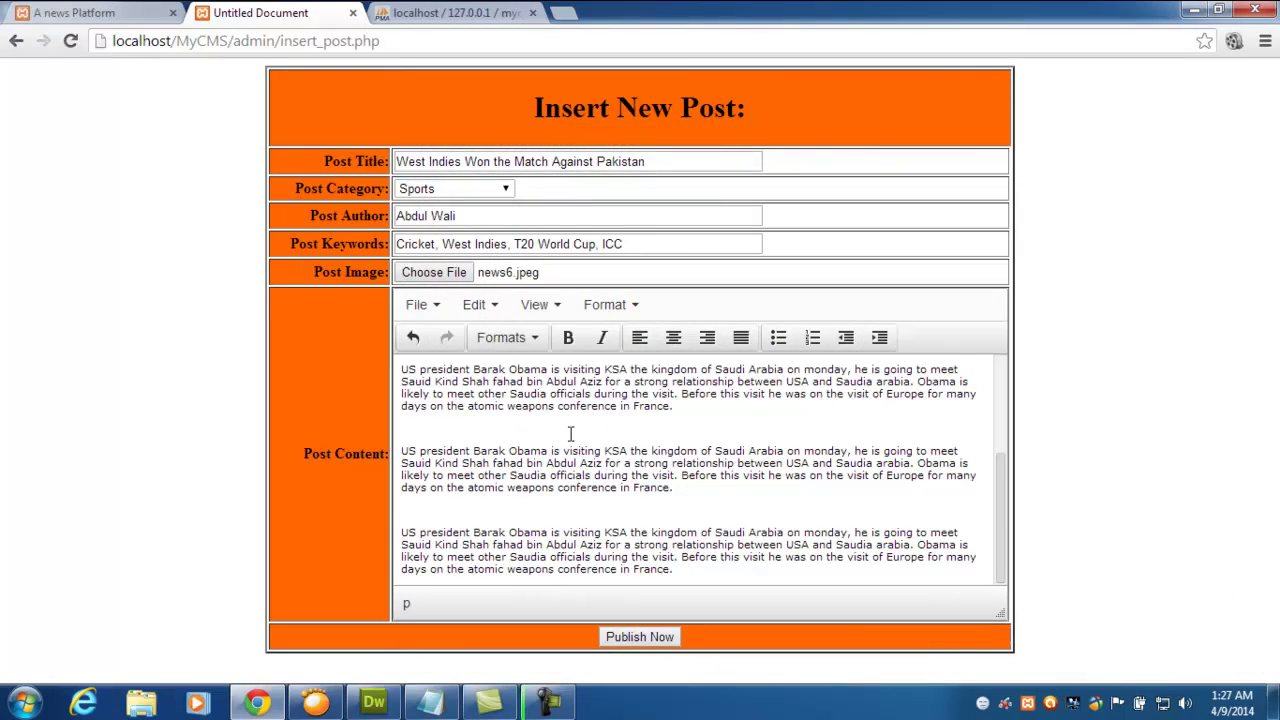The image size is (1280, 720).
Task: Reload the current page
Action: 70,41
